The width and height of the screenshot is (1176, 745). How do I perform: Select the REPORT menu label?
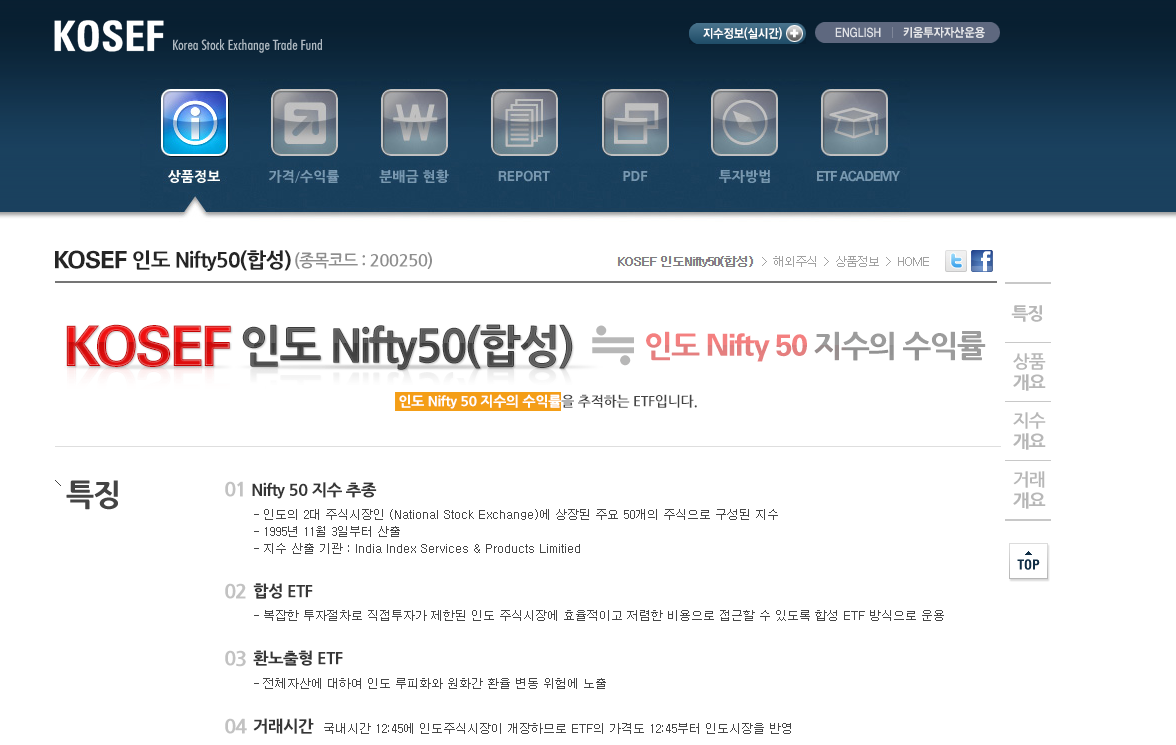click(524, 176)
